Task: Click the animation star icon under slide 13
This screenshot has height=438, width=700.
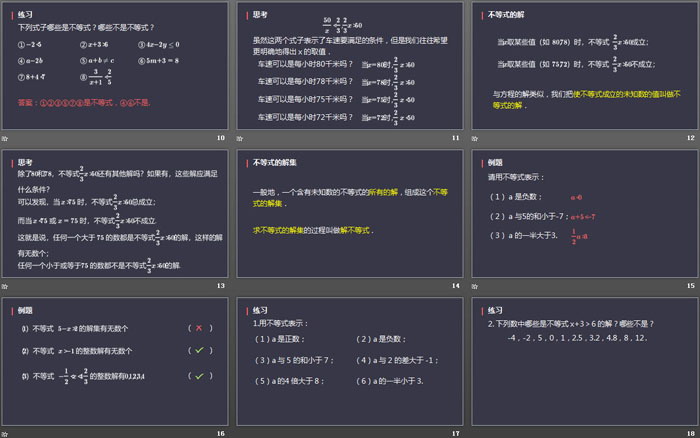Action: [5, 286]
